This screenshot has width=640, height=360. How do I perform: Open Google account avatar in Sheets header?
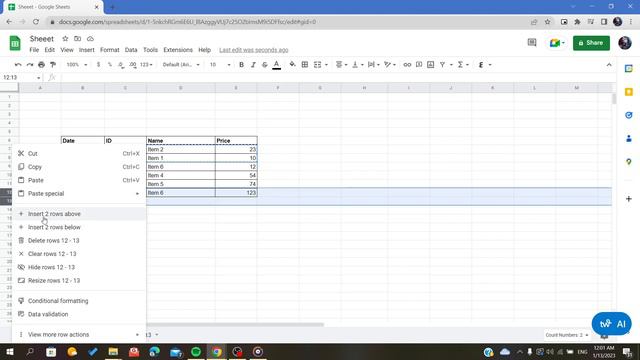pos(624,42)
